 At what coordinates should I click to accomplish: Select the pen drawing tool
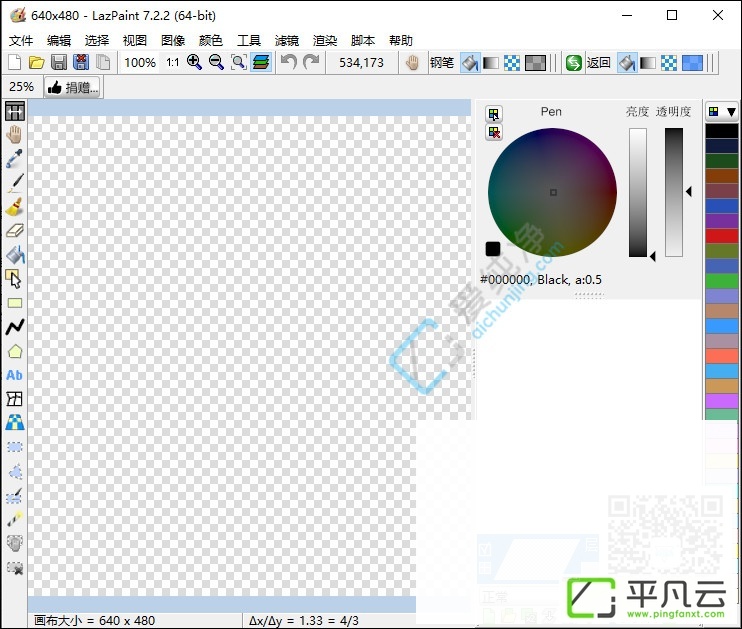[15, 183]
